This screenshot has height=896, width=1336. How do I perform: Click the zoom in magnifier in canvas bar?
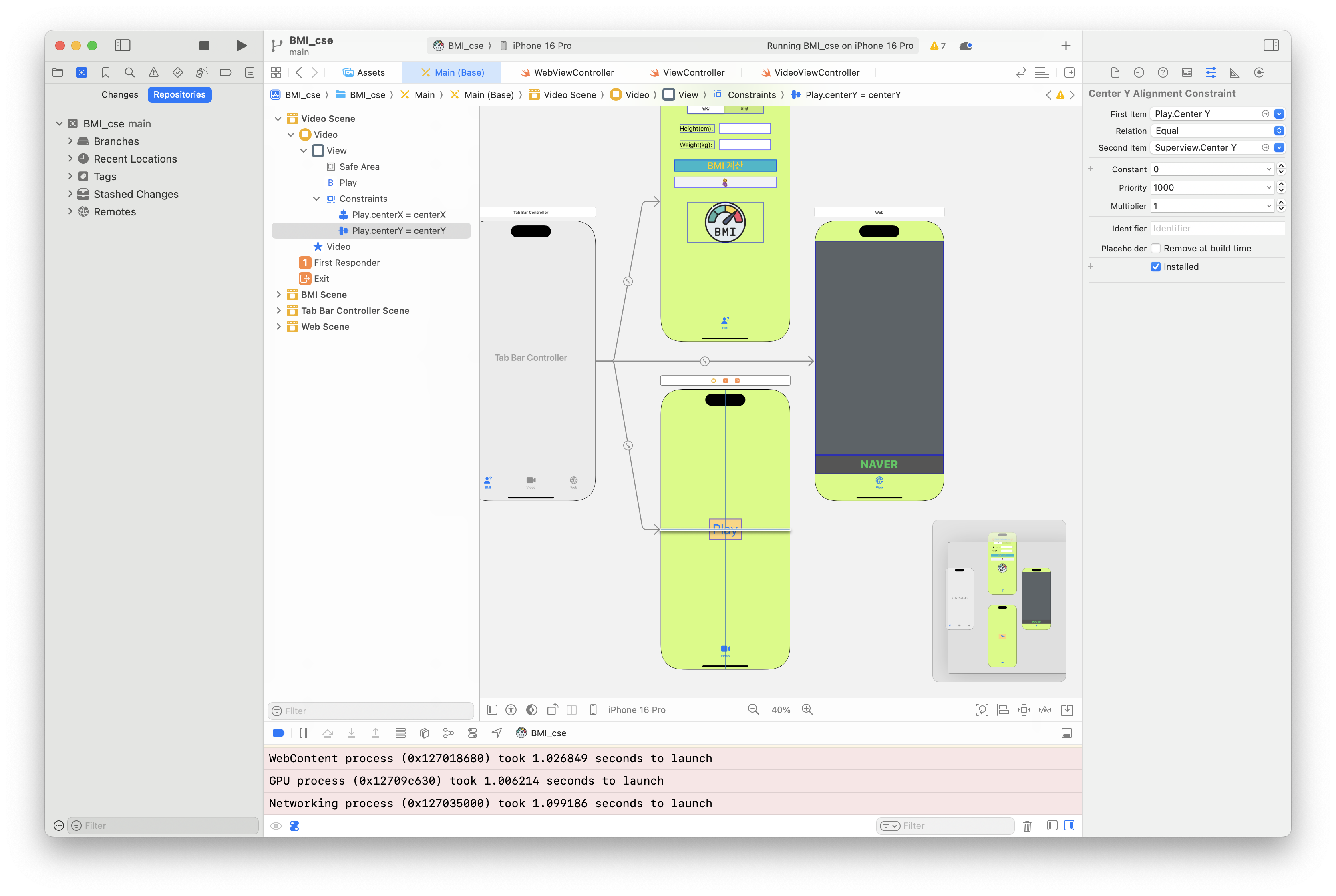point(807,710)
